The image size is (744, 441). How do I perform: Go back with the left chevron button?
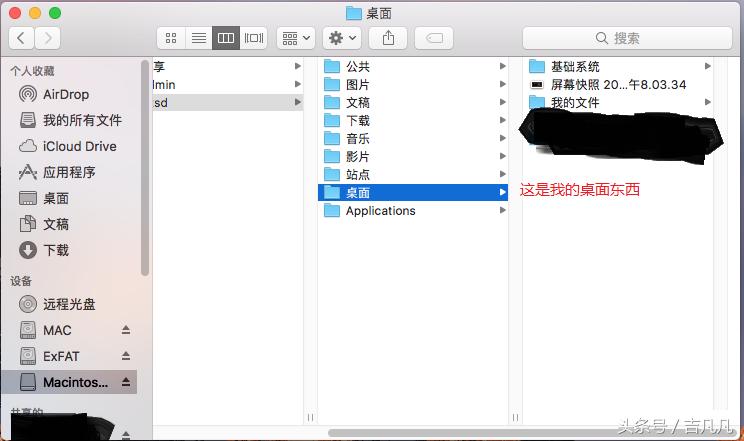[x=21, y=38]
